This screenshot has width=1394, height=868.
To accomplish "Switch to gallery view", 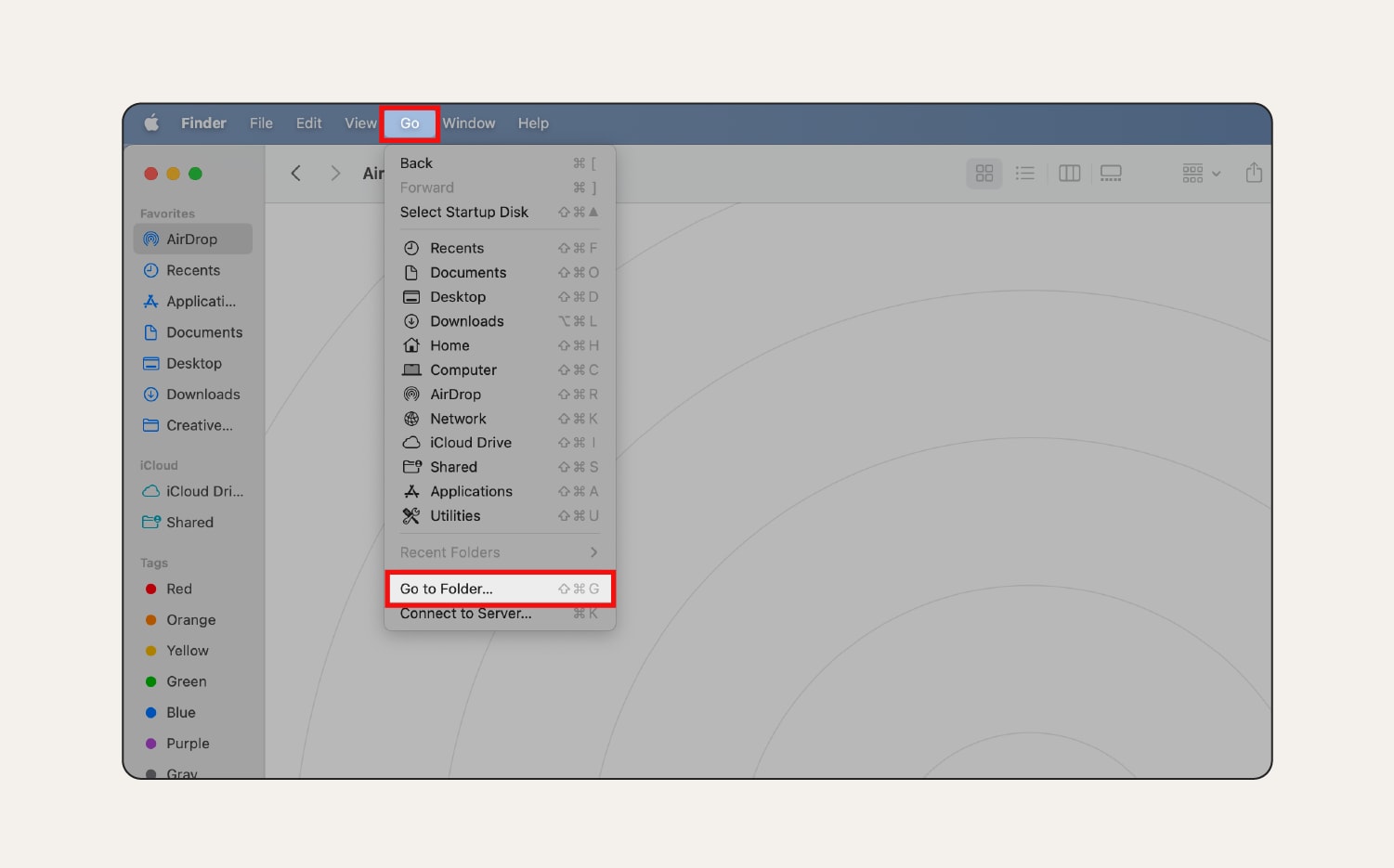I will coord(1111,174).
